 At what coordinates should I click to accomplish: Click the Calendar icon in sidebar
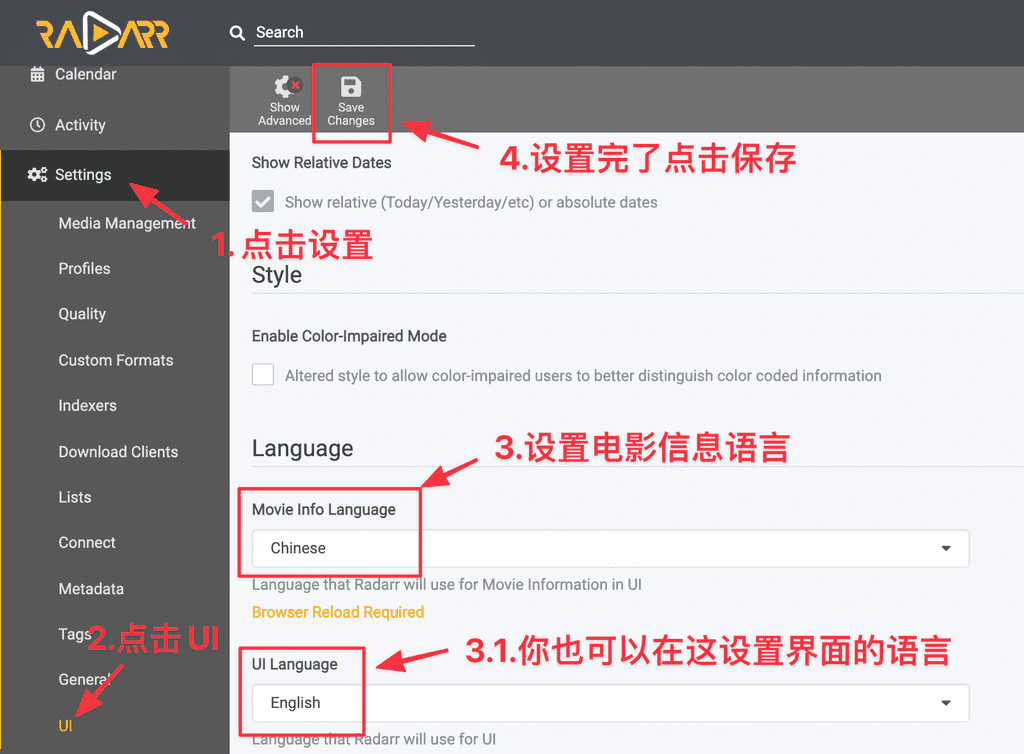(38, 74)
